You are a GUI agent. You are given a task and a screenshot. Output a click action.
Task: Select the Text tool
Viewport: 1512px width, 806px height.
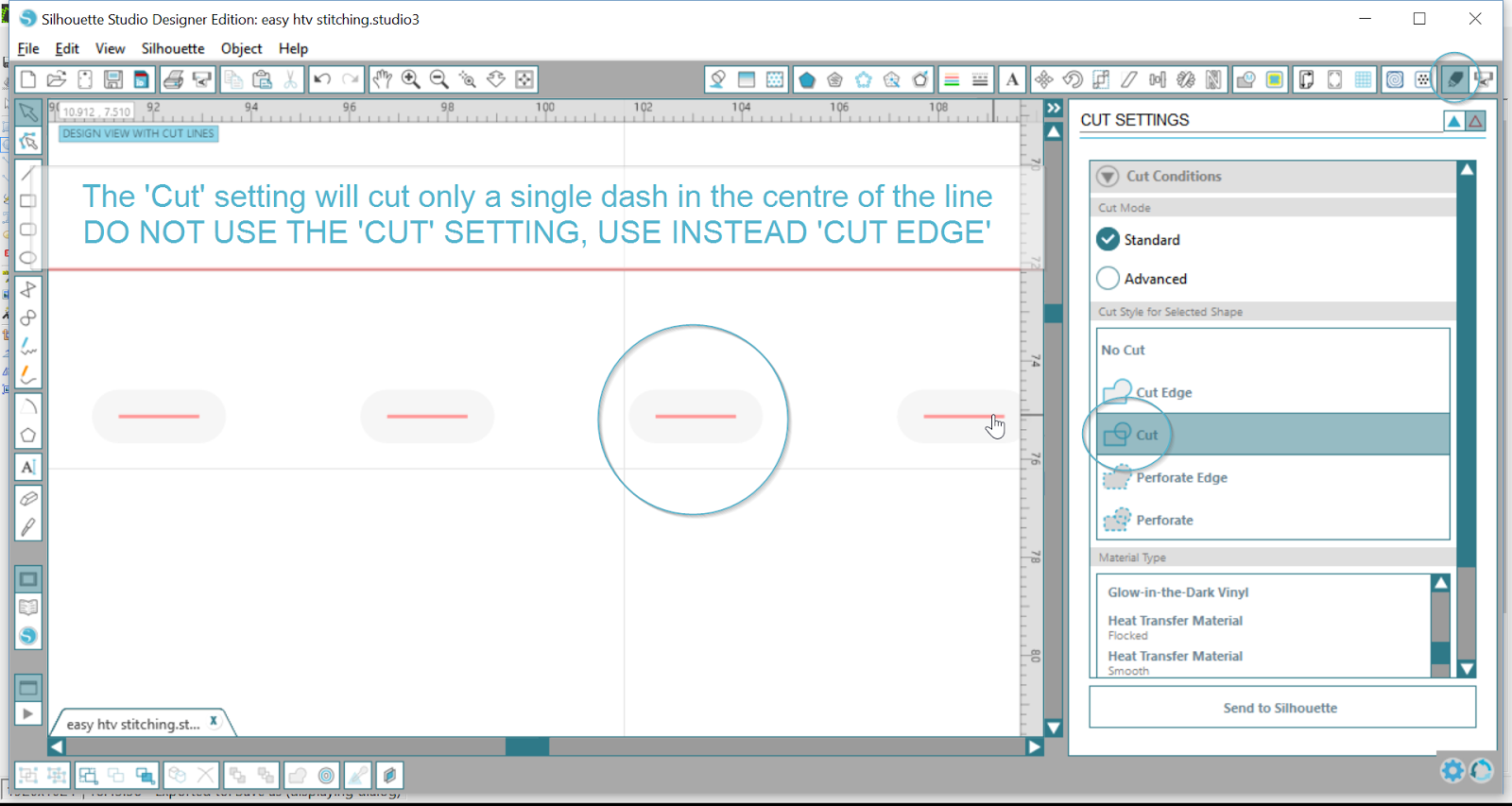(x=28, y=467)
